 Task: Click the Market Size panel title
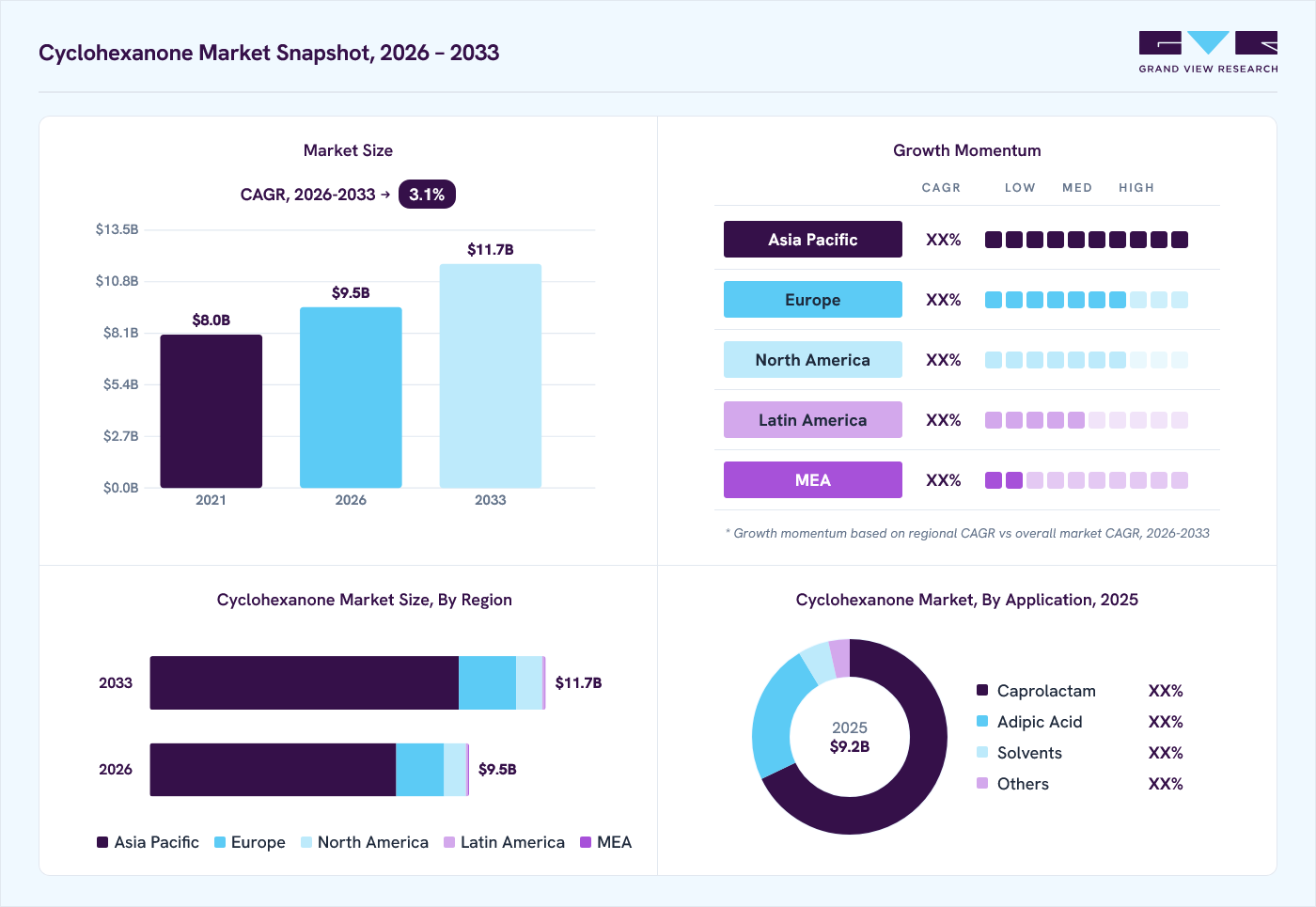pos(348,150)
